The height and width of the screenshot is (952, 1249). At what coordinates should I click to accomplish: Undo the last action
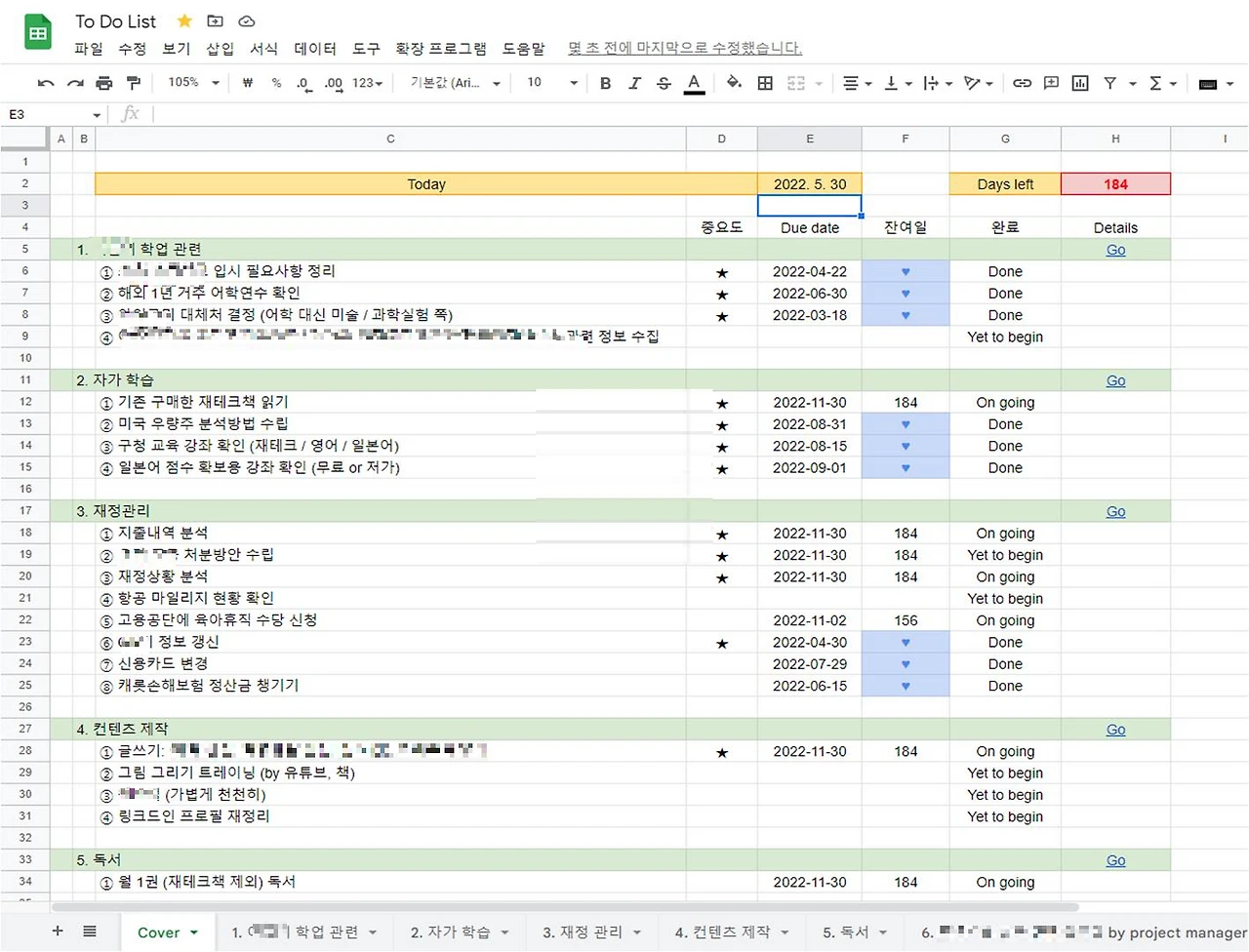46,83
